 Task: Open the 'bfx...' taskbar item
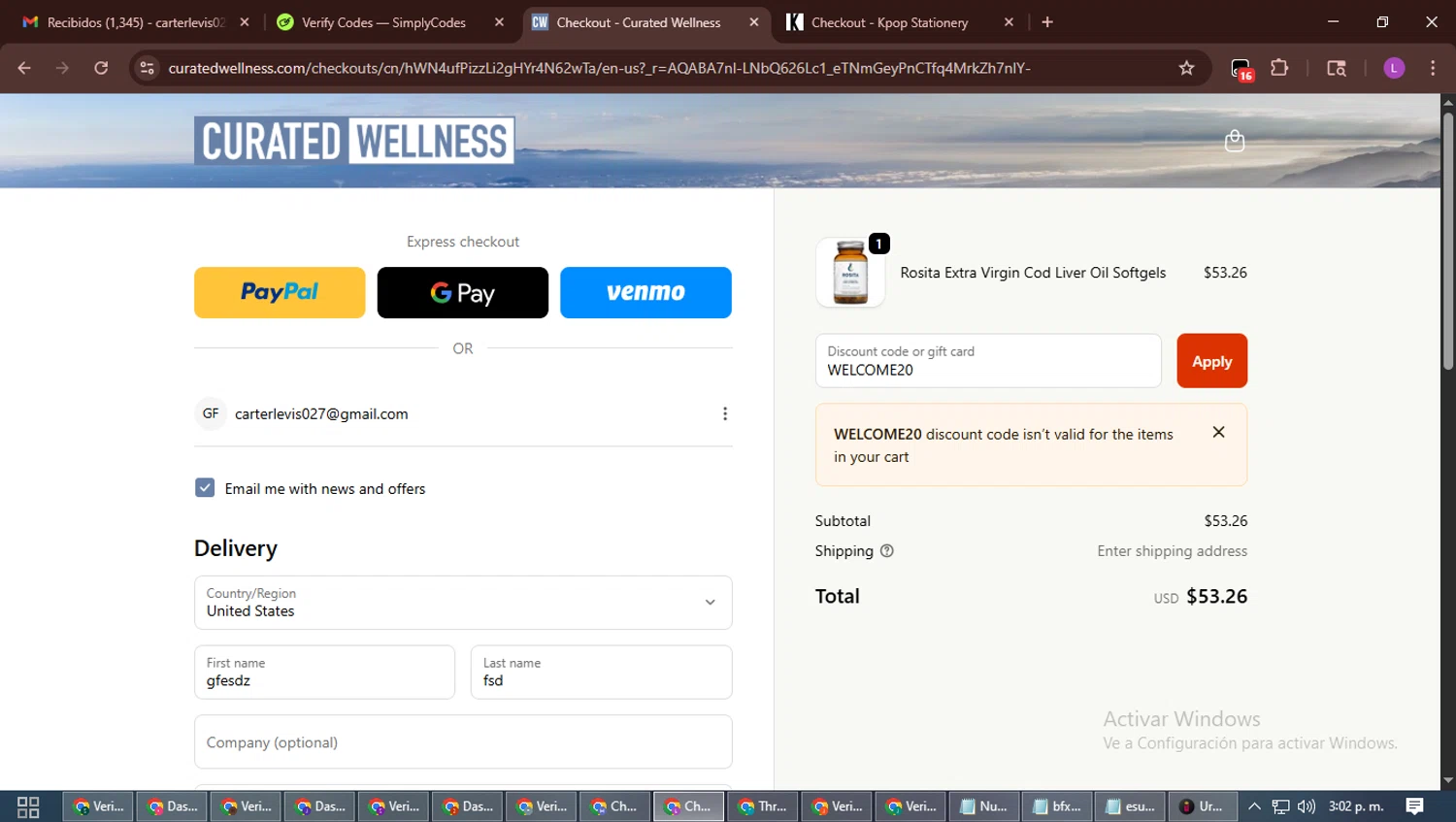tap(1058, 806)
